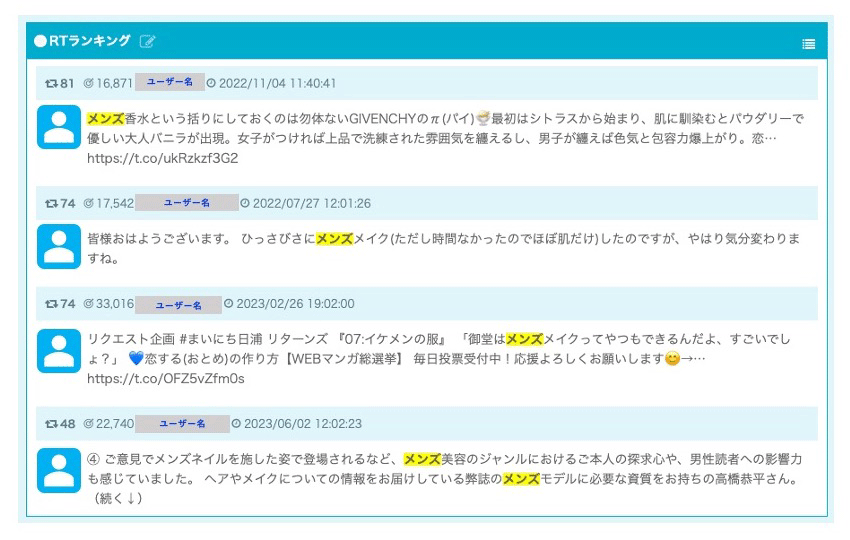
Task: Click the retweet icon showing 81
Action: coord(51,83)
